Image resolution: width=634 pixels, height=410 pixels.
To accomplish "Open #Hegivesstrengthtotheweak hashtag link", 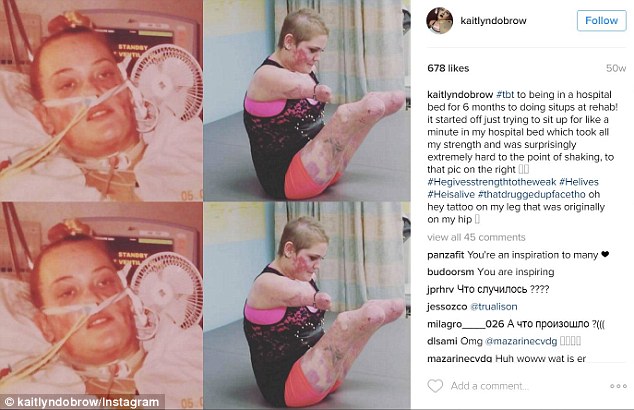I will coord(492,182).
